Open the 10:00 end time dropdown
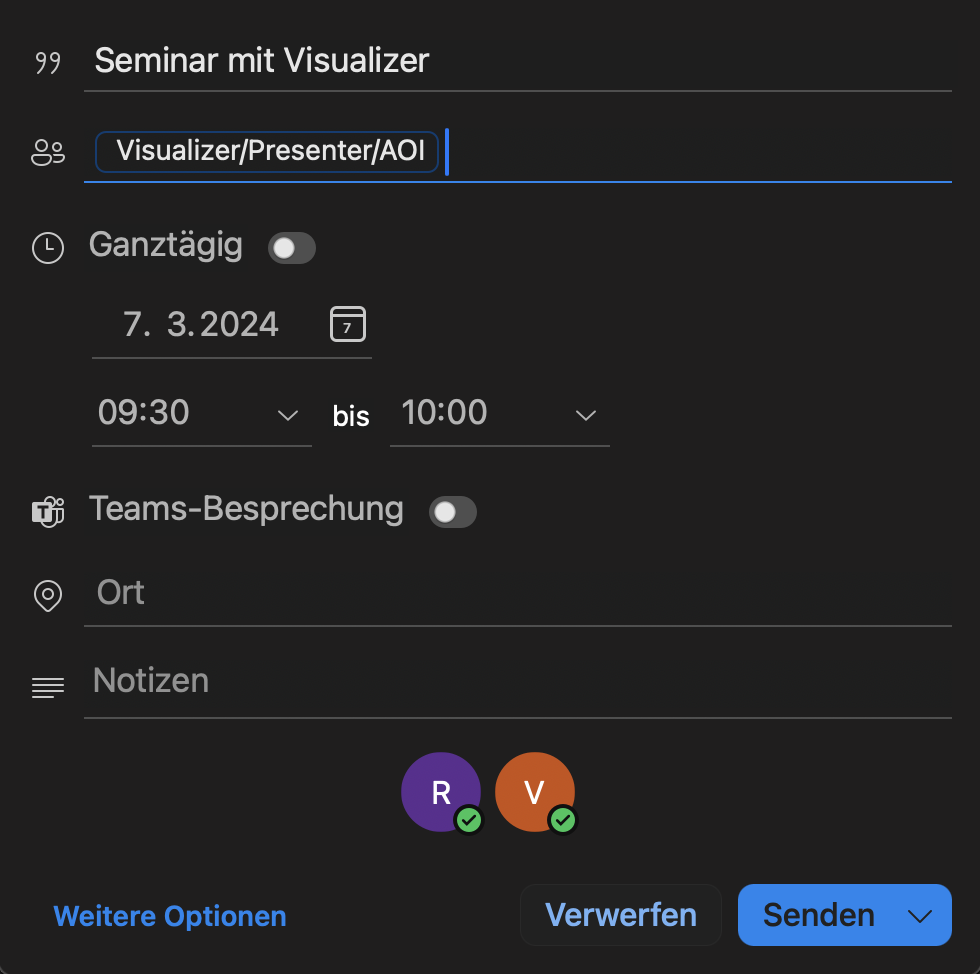 pos(585,413)
